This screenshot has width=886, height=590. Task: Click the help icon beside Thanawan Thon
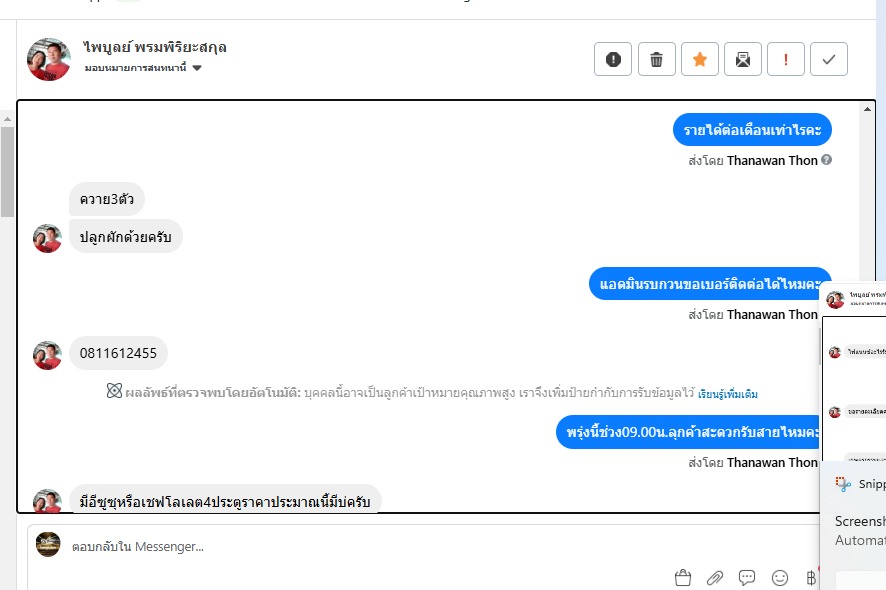pos(826,160)
